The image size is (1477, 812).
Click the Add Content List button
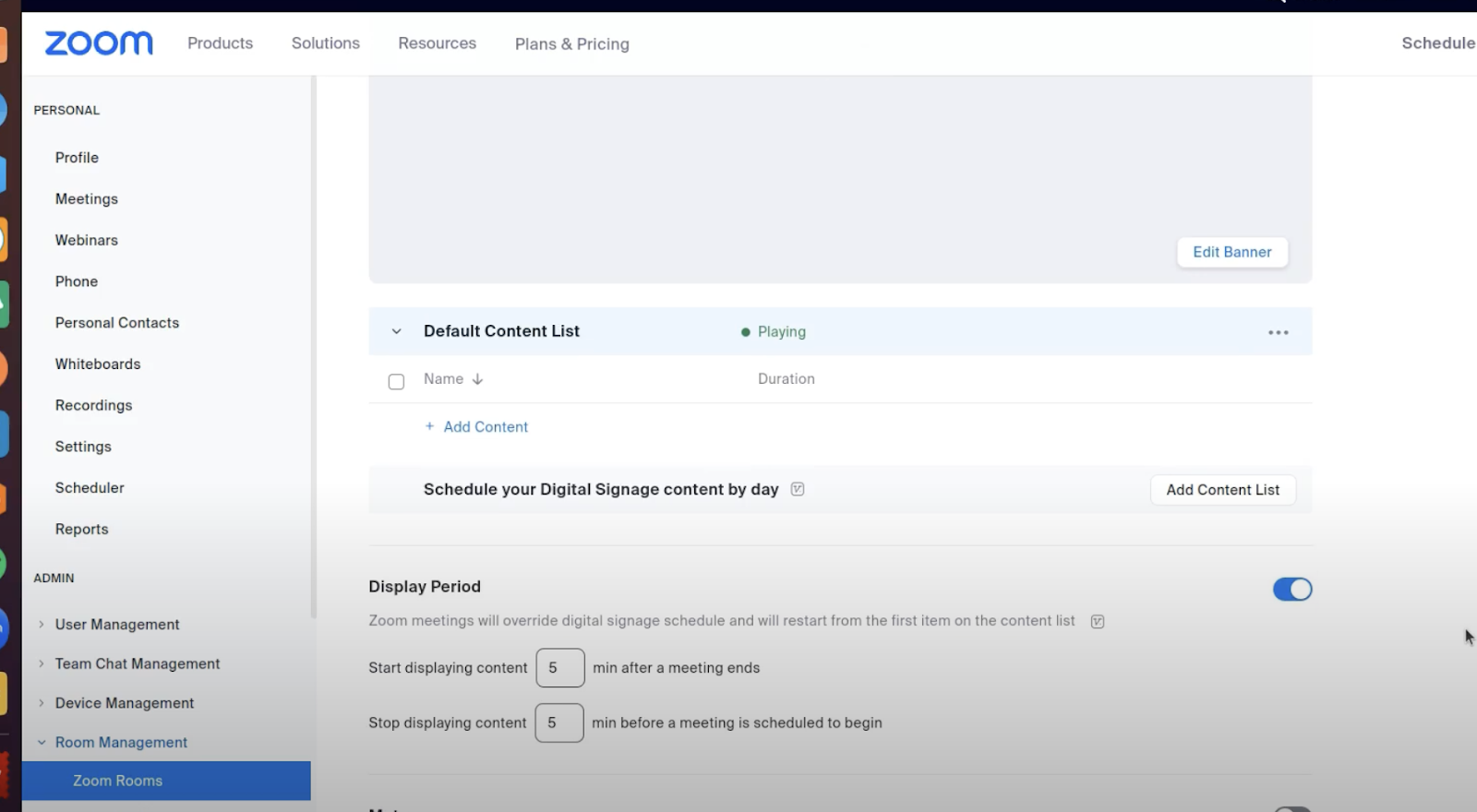click(x=1223, y=490)
